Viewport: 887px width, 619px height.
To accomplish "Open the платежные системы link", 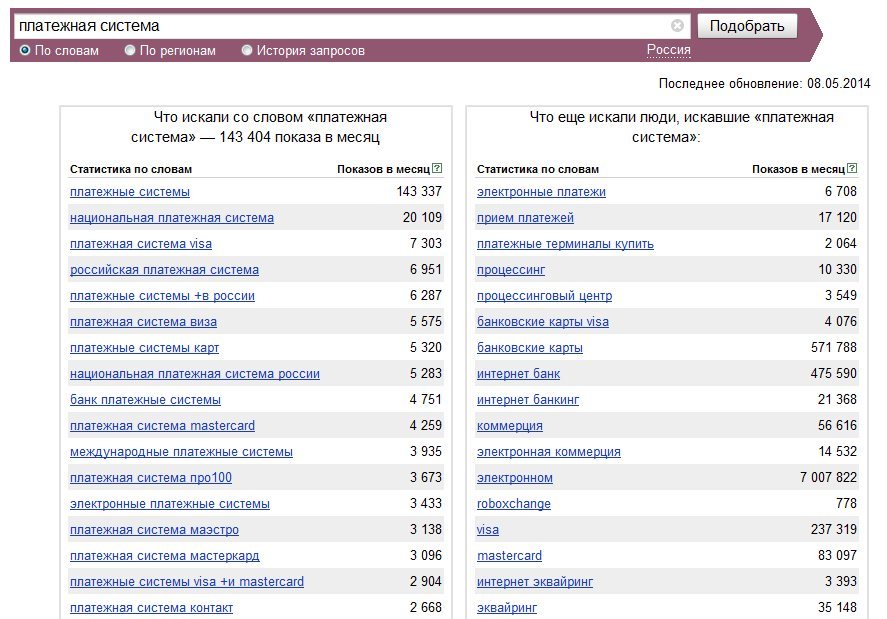I will point(130,192).
